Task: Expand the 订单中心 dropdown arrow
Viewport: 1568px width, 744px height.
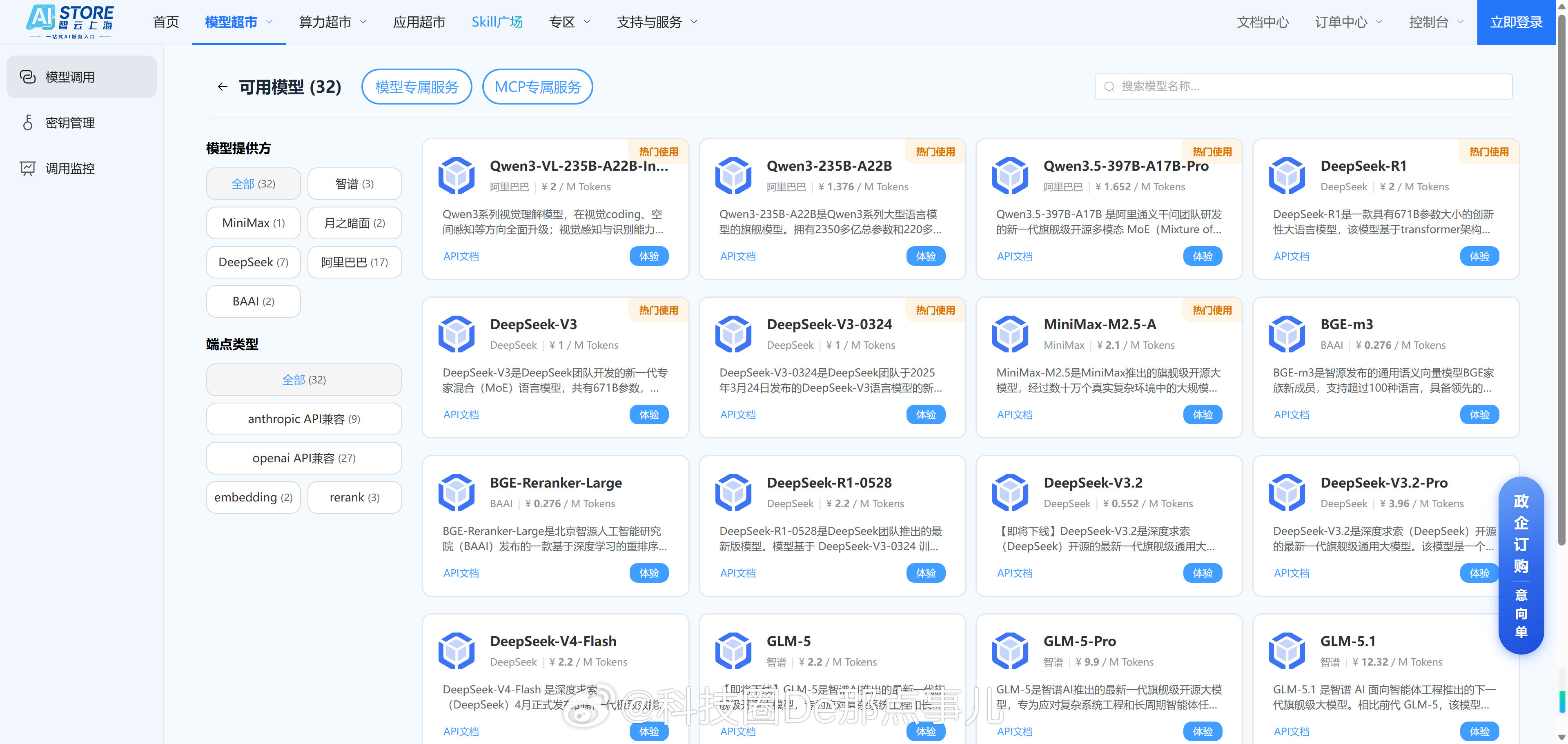Action: click(1379, 22)
